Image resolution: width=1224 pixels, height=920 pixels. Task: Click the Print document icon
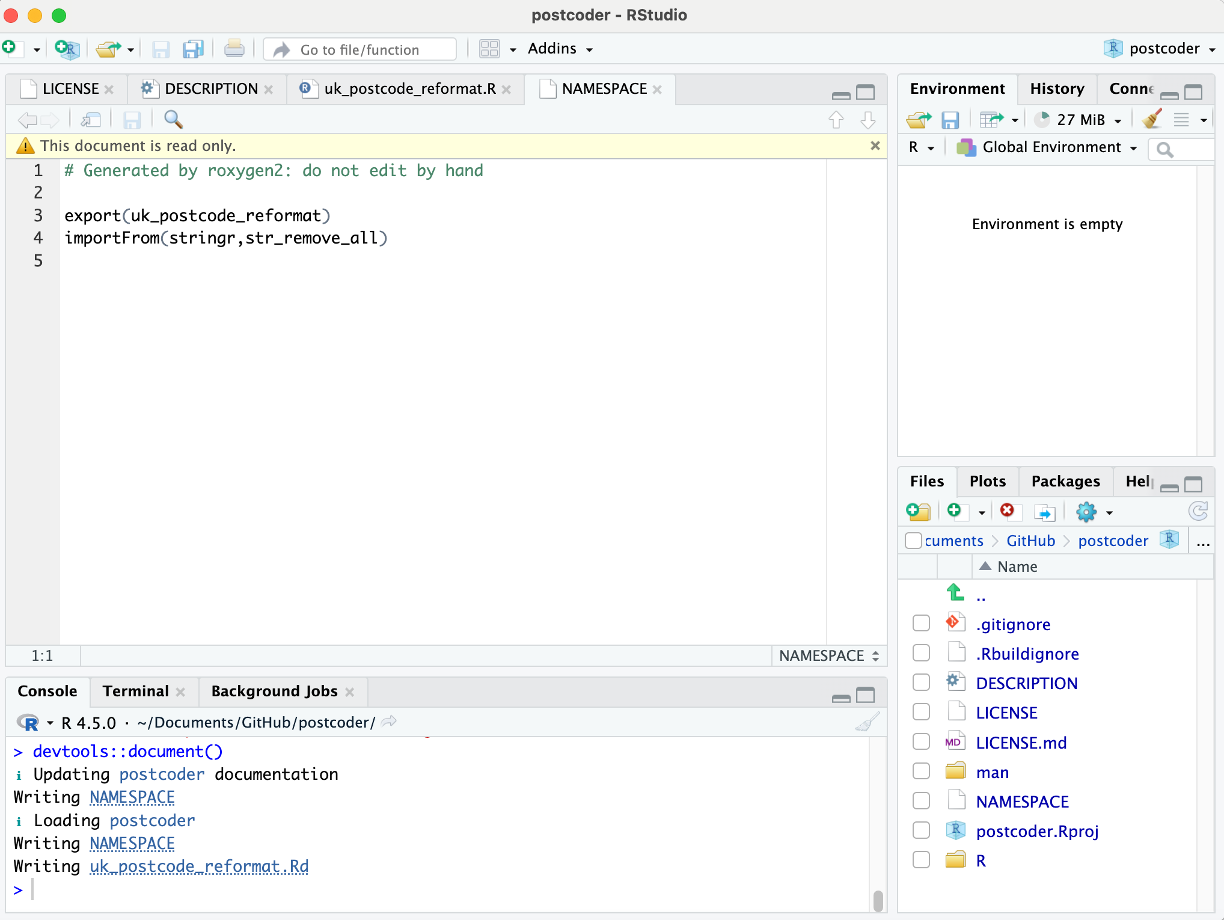tap(234, 48)
